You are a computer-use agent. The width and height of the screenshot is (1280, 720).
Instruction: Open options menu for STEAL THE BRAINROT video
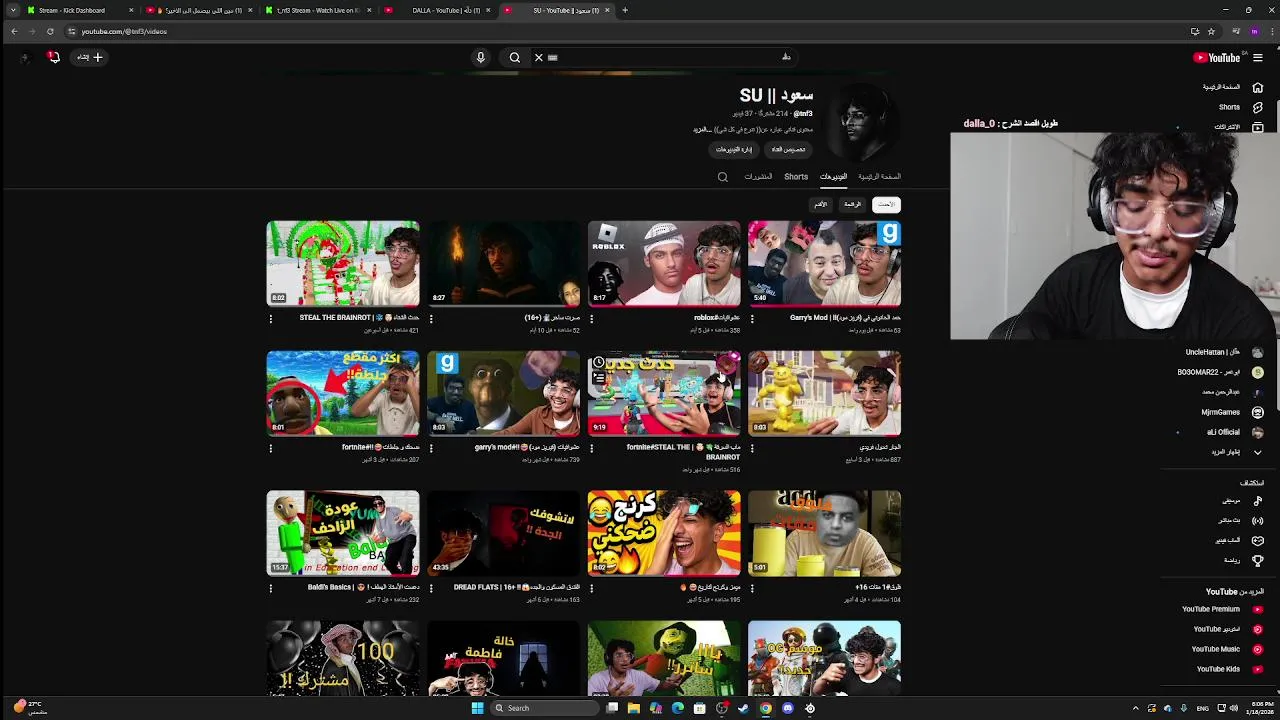point(271,319)
